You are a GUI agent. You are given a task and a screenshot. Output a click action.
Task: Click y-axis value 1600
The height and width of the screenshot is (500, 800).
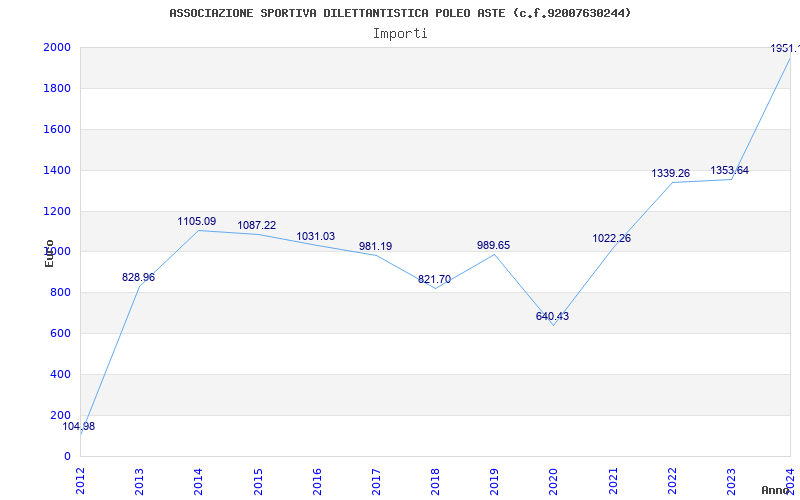pos(57,129)
